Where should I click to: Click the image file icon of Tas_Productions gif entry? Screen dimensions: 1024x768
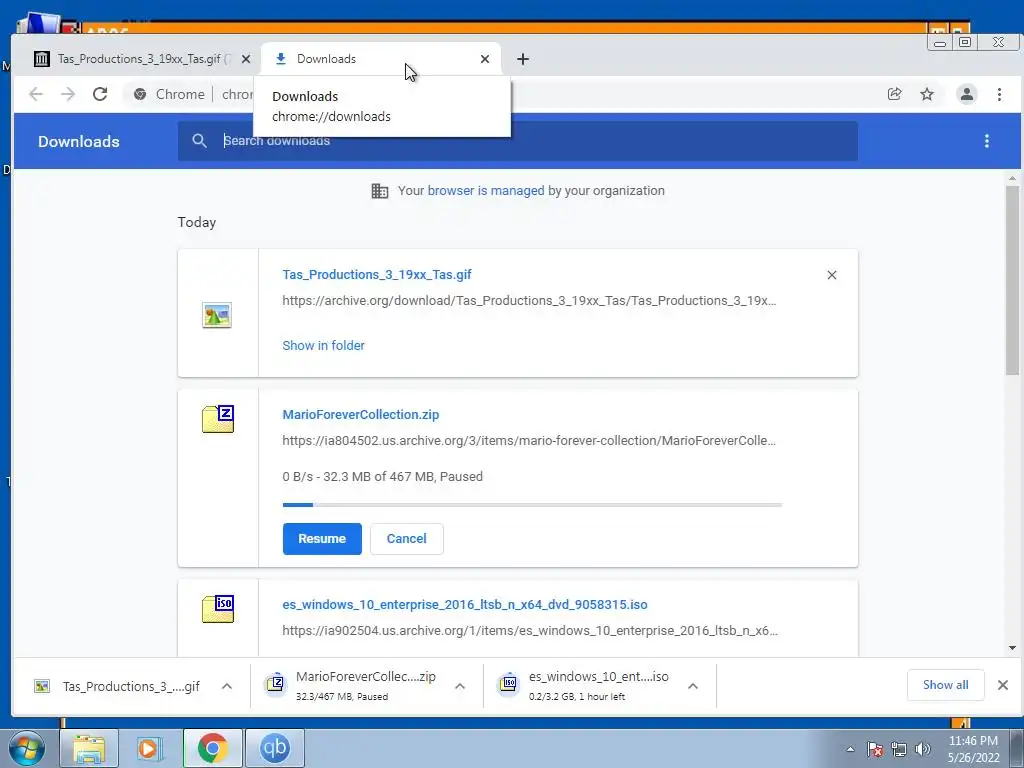tap(217, 315)
